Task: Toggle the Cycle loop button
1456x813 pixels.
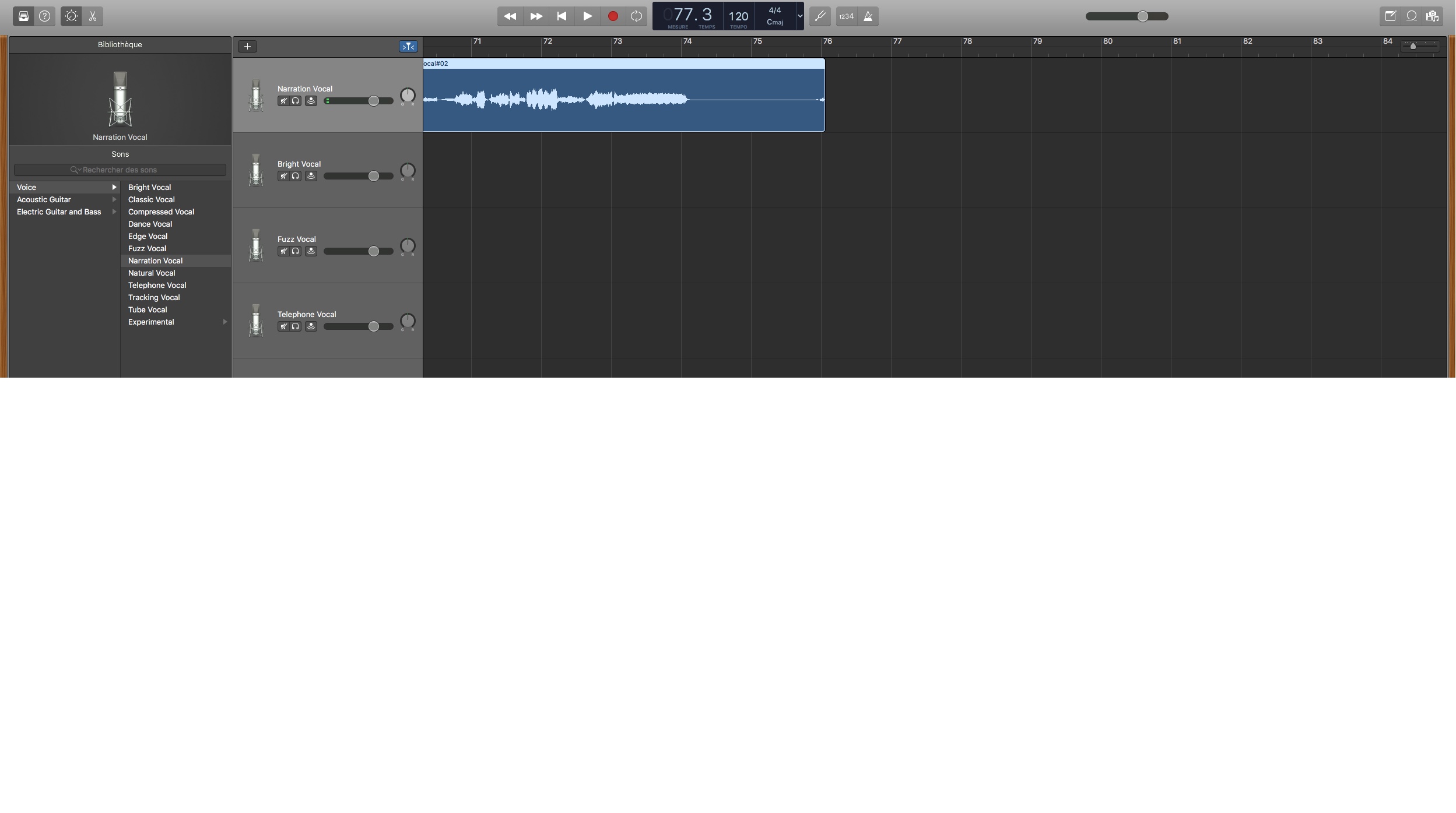Action: [x=636, y=16]
